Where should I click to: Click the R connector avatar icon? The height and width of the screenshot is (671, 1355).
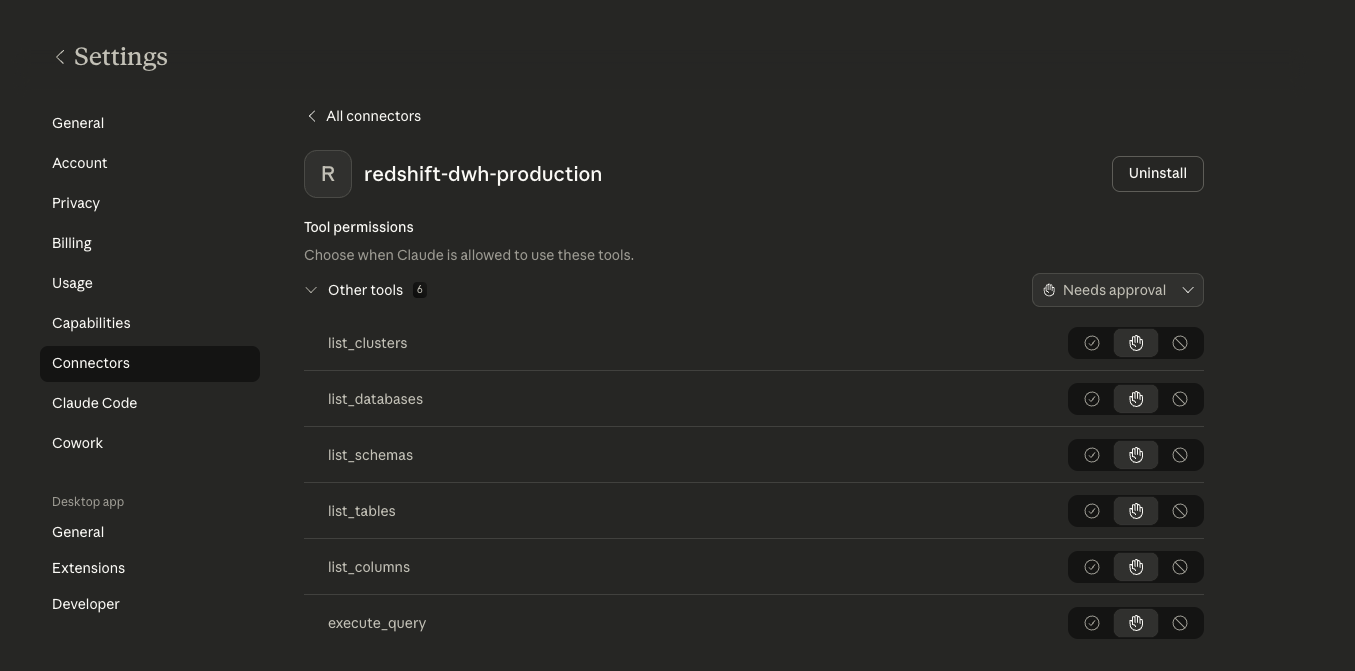click(x=328, y=174)
